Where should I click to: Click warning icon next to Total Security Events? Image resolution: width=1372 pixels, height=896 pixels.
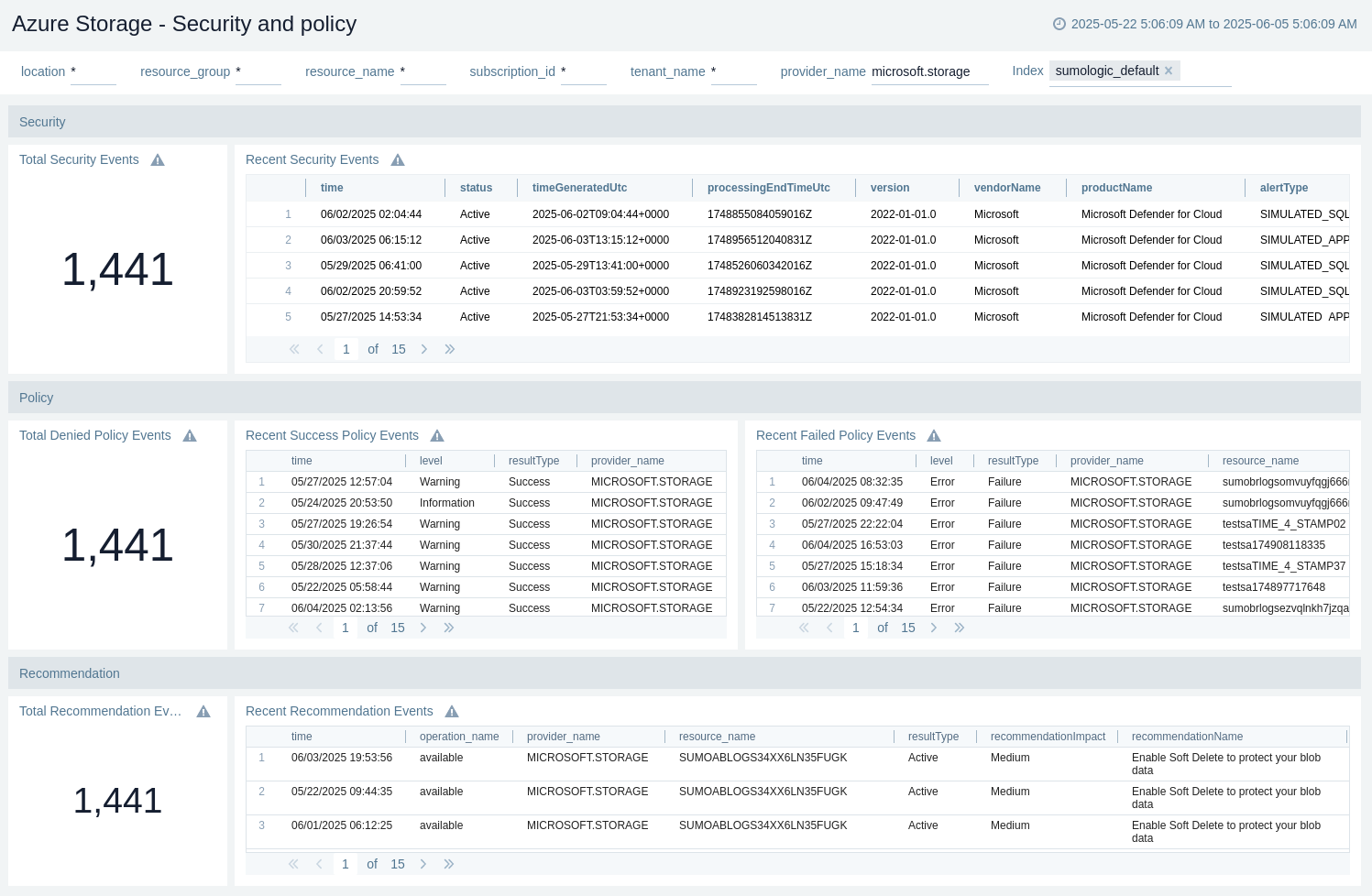pyautogui.click(x=158, y=160)
